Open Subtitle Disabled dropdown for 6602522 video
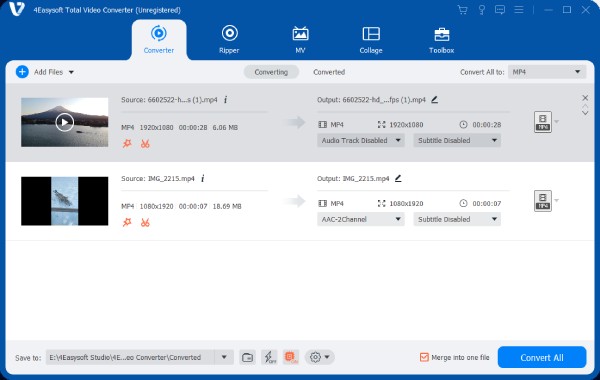 coord(457,140)
